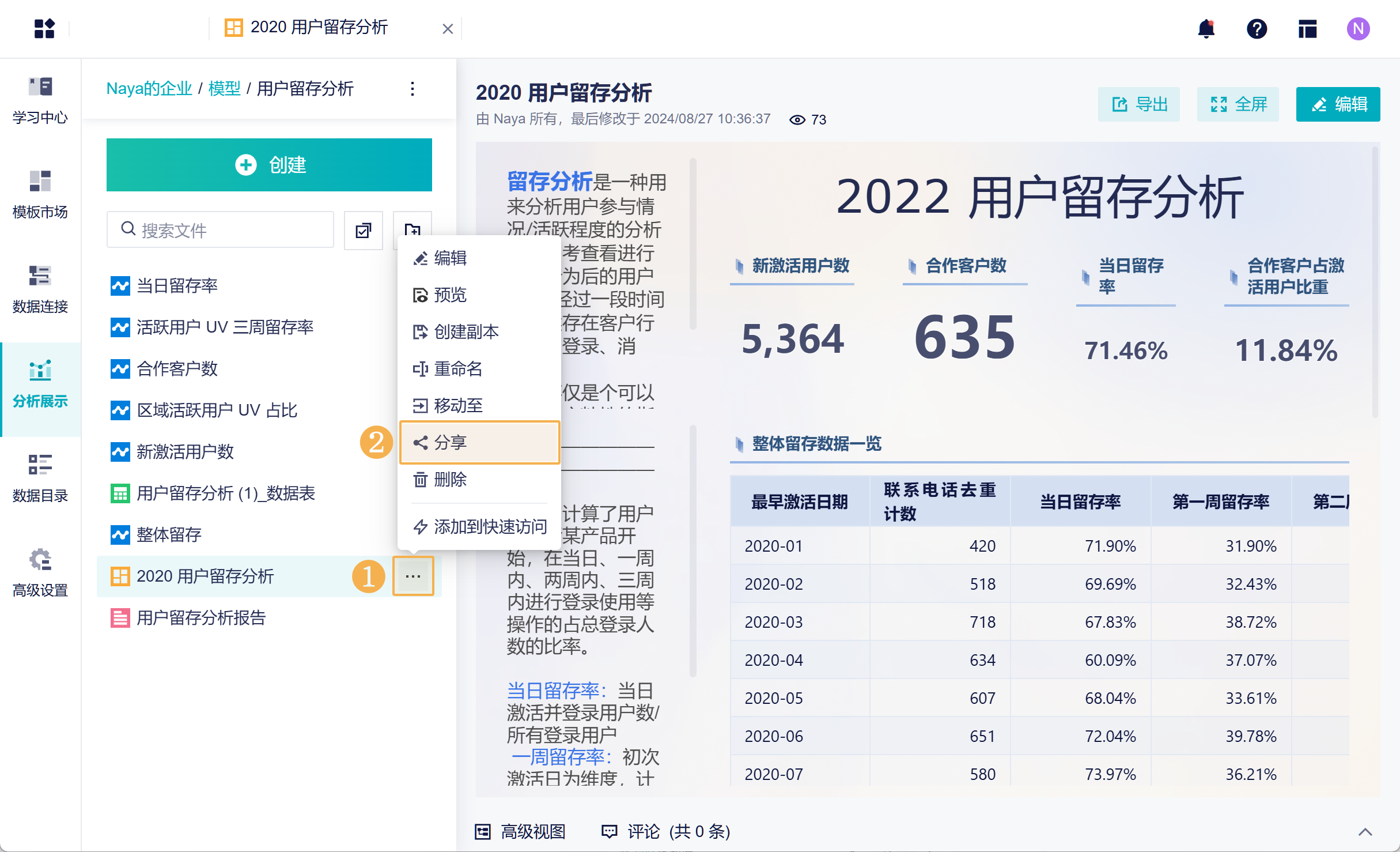Toggle multi-select checkbox icon beside search
The image size is (1400, 852).
(x=363, y=231)
